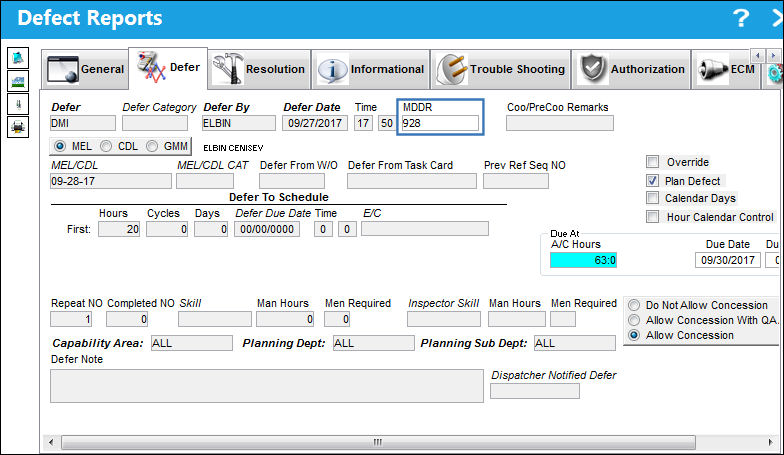Click the Dispatcher Notified Defer field
Image resolution: width=784 pixels, height=455 pixels.
tap(535, 391)
